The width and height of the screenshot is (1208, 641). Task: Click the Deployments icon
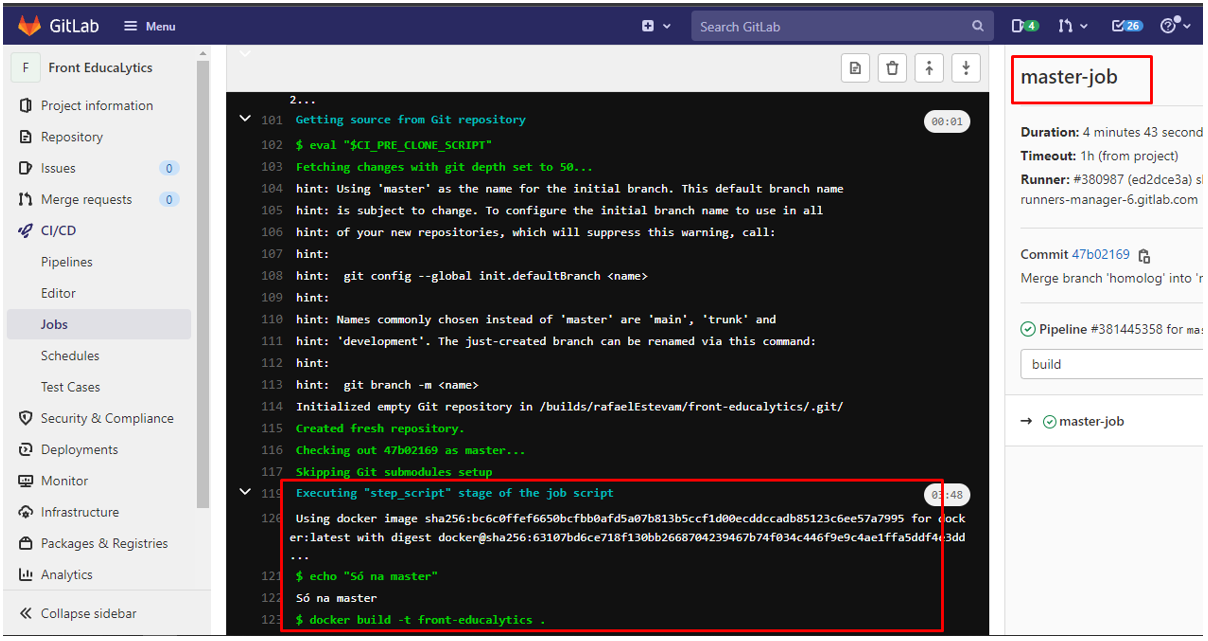click(26, 449)
